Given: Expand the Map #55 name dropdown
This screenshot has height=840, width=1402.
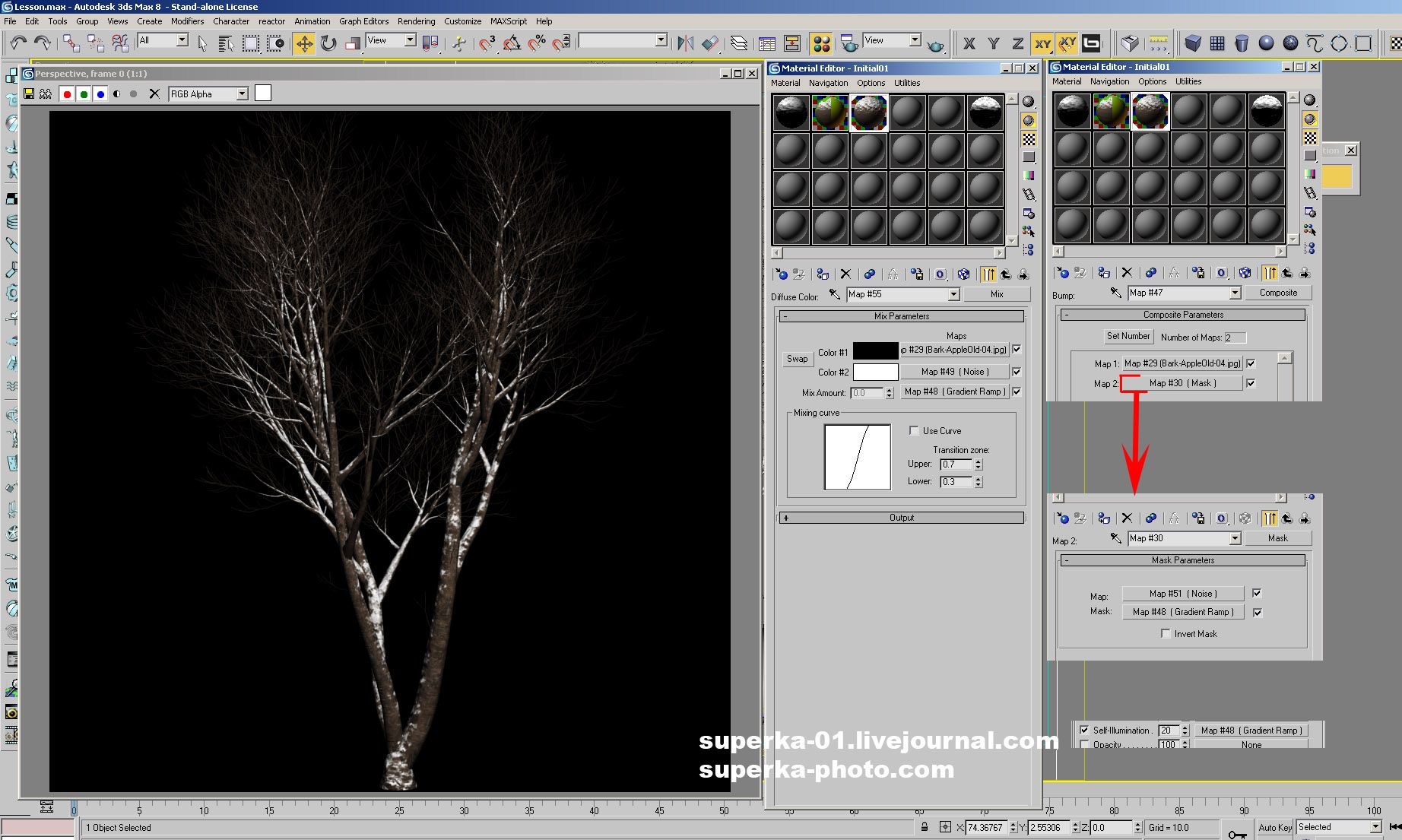Looking at the screenshot, I should [953, 294].
